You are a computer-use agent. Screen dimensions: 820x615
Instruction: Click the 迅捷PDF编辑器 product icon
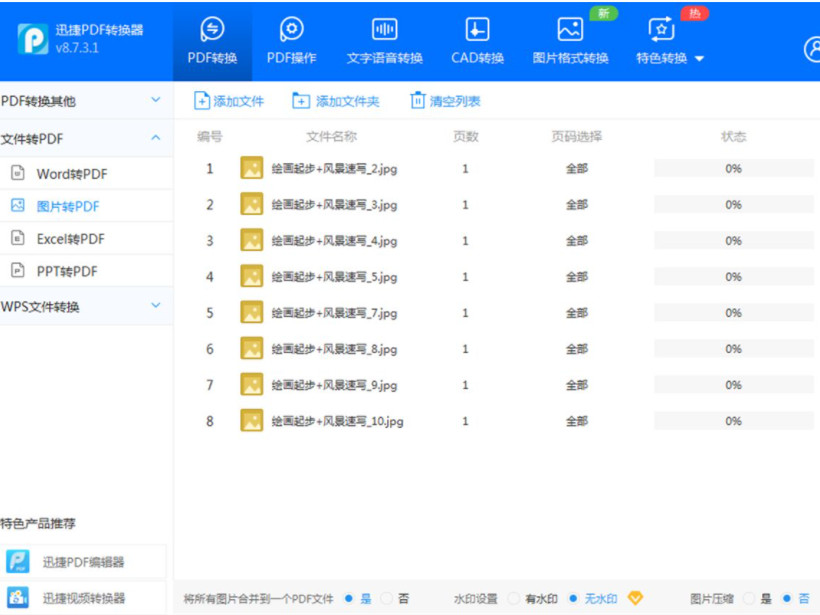click(18, 562)
